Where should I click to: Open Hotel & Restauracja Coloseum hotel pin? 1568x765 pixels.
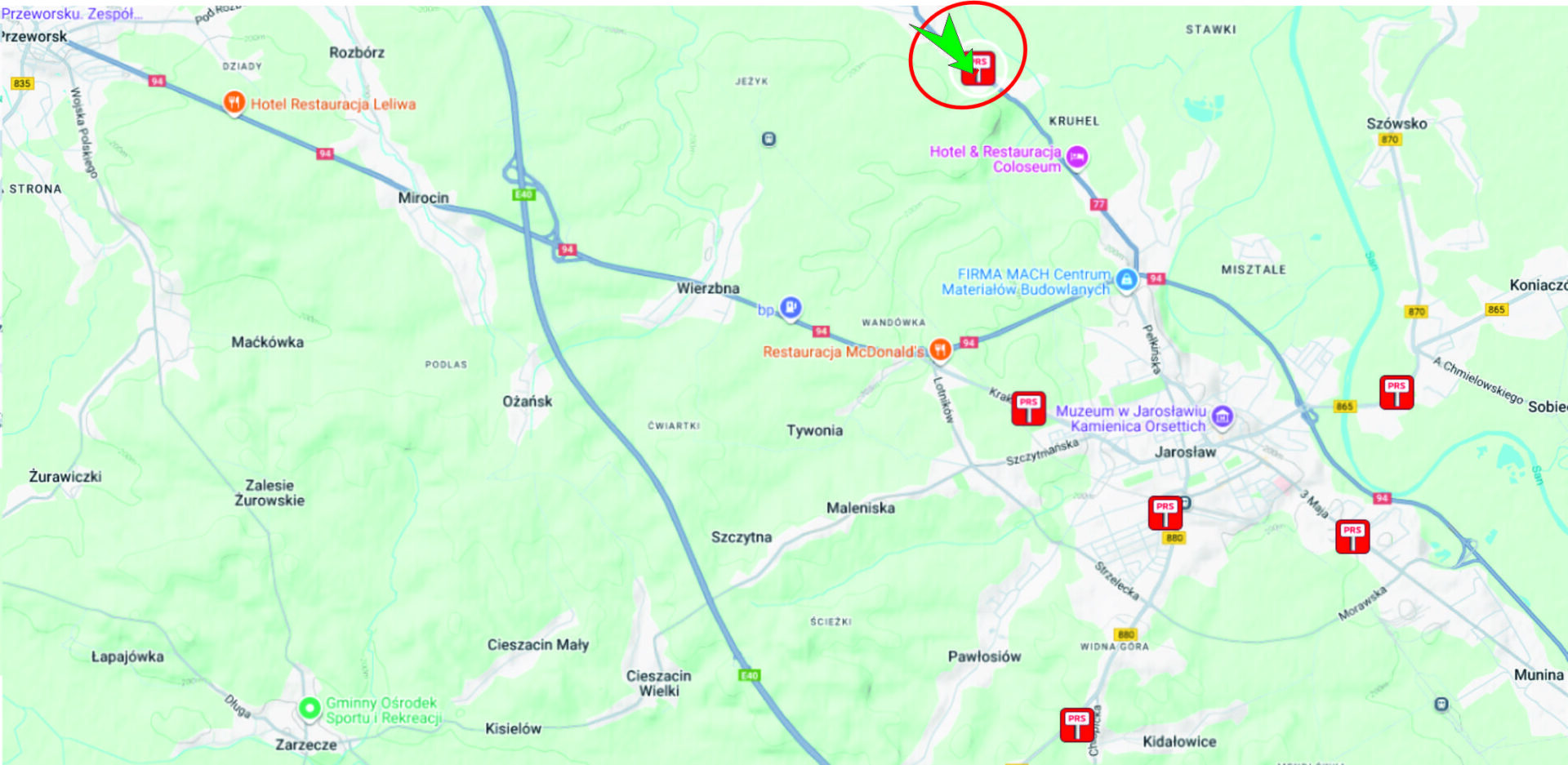(1077, 156)
